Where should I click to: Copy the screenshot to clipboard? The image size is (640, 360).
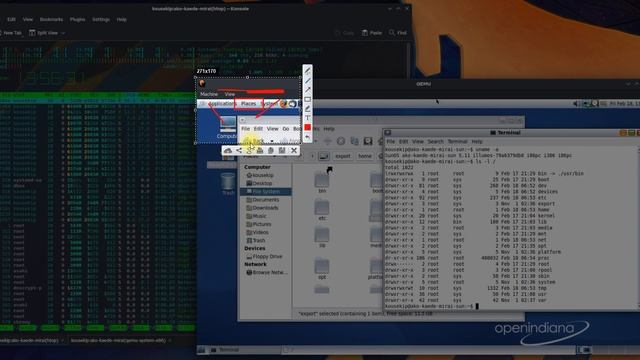click(x=271, y=151)
